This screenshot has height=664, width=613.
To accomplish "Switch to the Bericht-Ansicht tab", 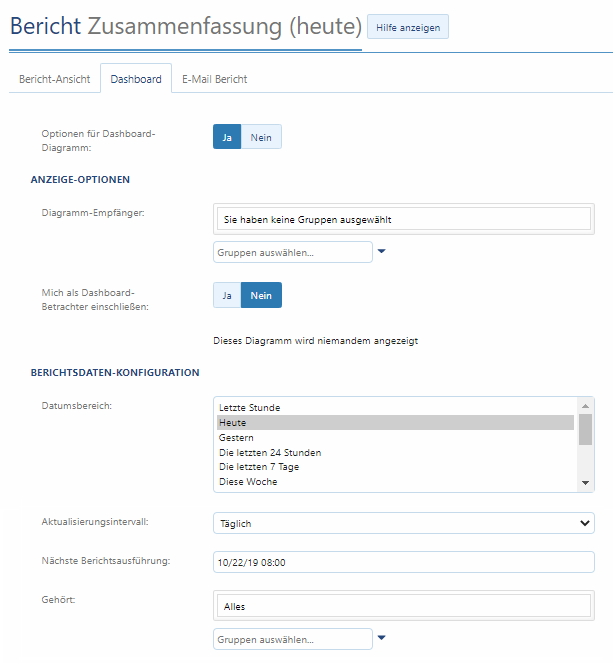I will click(x=55, y=79).
